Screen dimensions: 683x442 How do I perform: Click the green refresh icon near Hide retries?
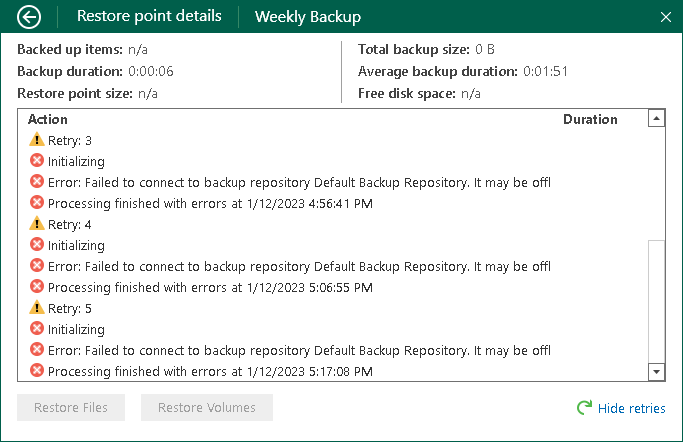(584, 408)
